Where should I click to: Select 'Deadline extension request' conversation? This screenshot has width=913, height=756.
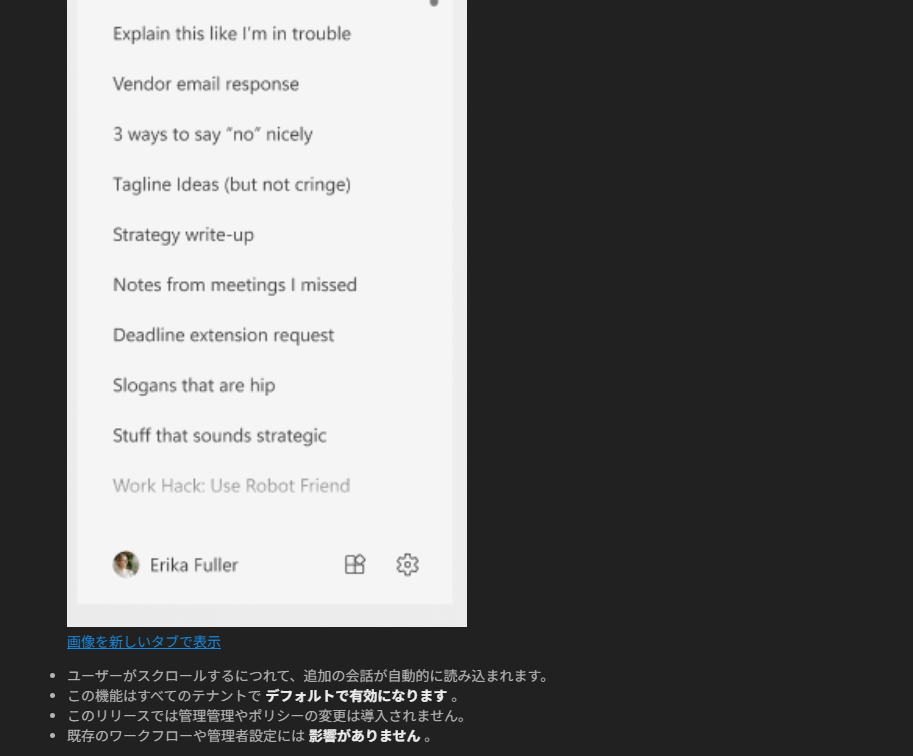point(224,335)
